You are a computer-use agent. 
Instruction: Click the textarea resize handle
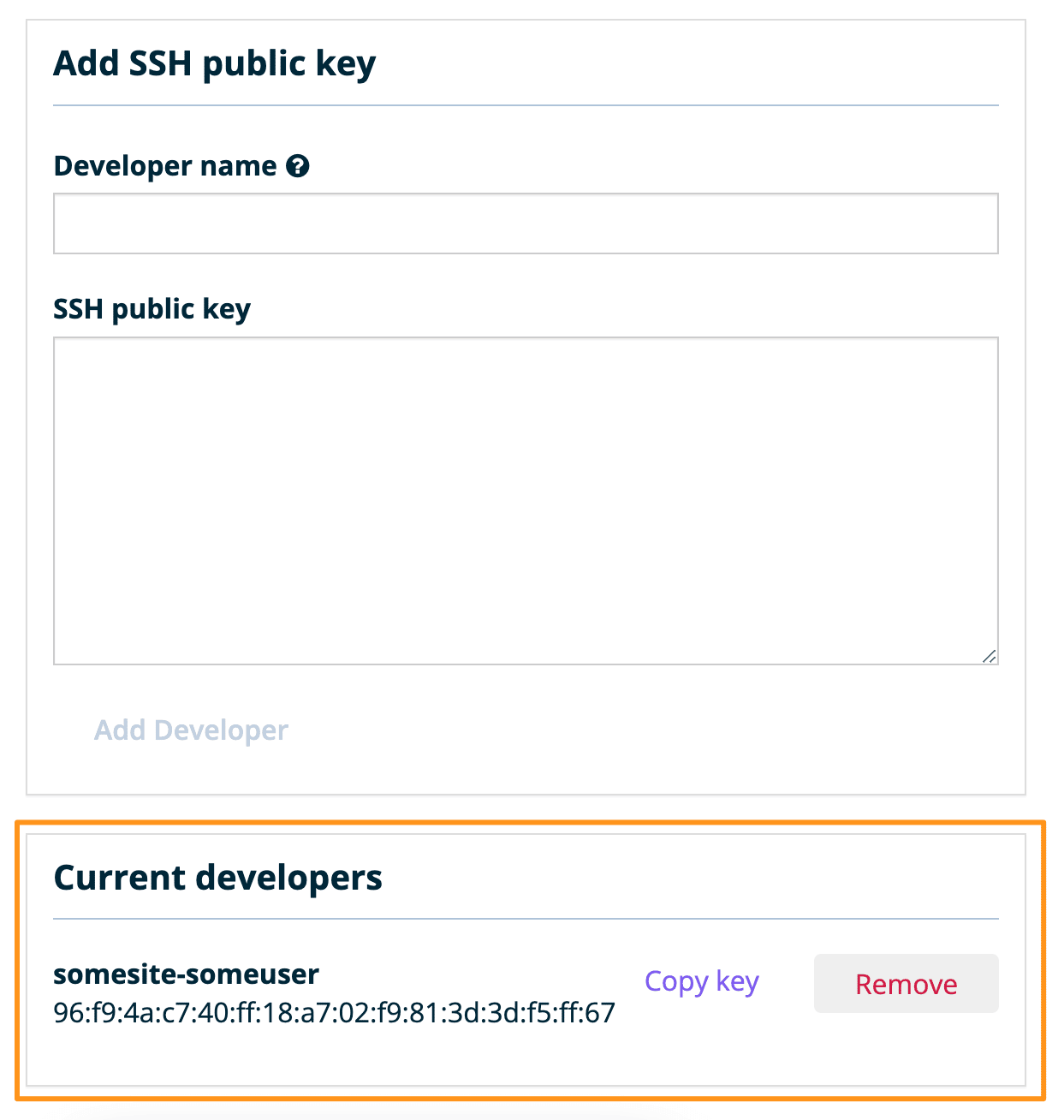click(990, 656)
